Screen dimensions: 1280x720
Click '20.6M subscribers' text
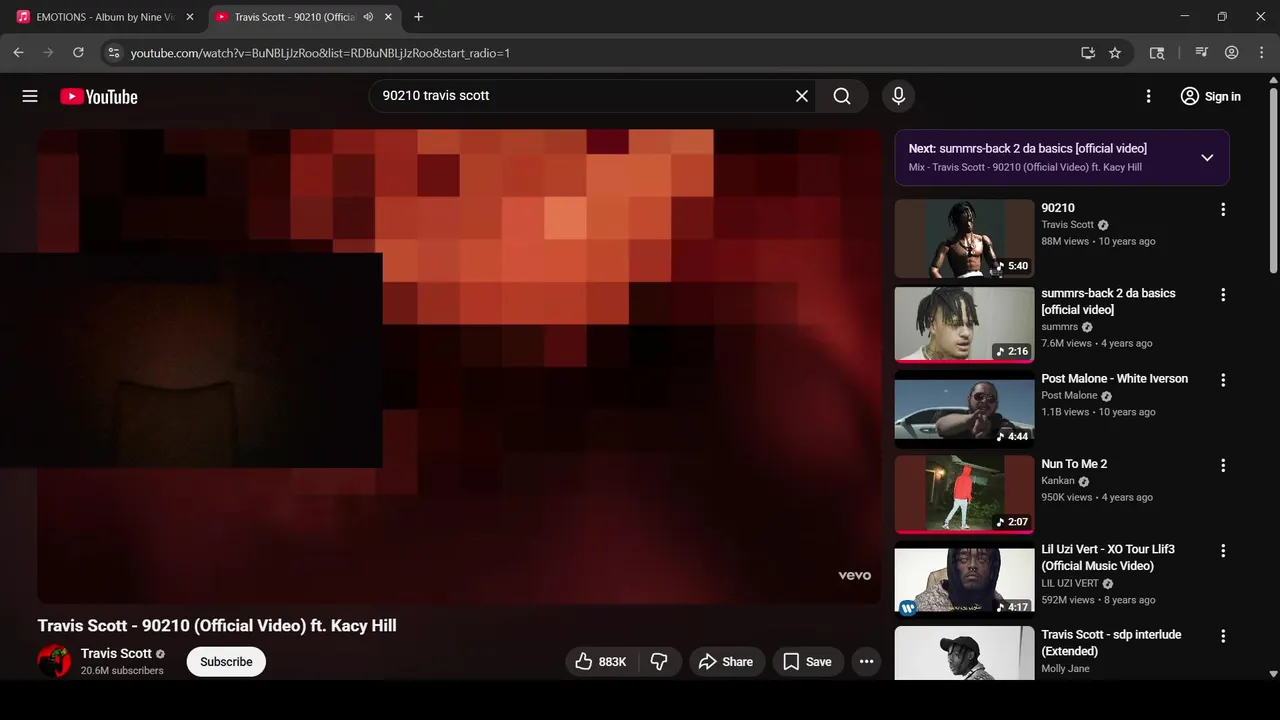coord(122,671)
